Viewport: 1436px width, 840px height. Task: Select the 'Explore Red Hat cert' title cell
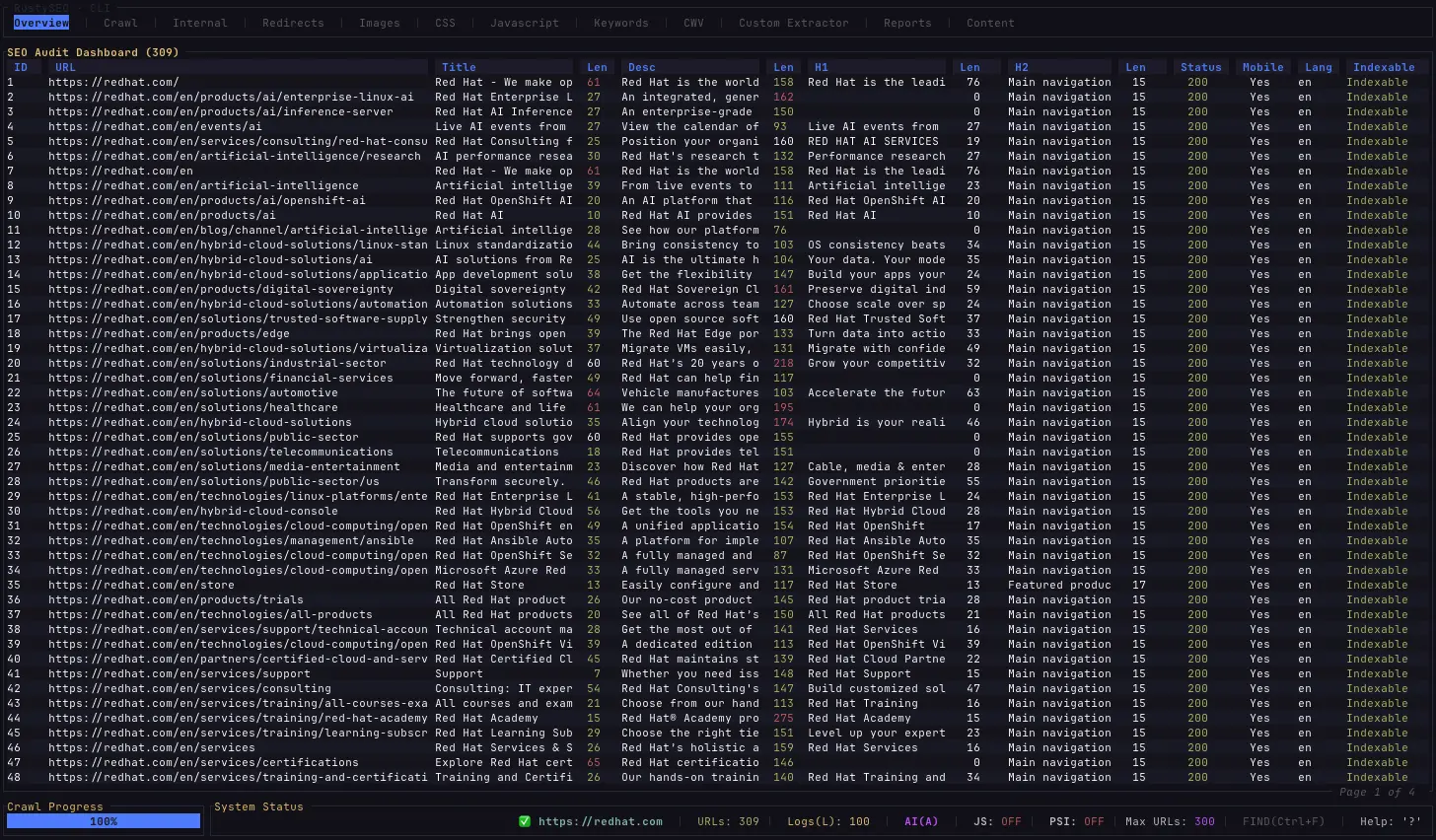504,762
